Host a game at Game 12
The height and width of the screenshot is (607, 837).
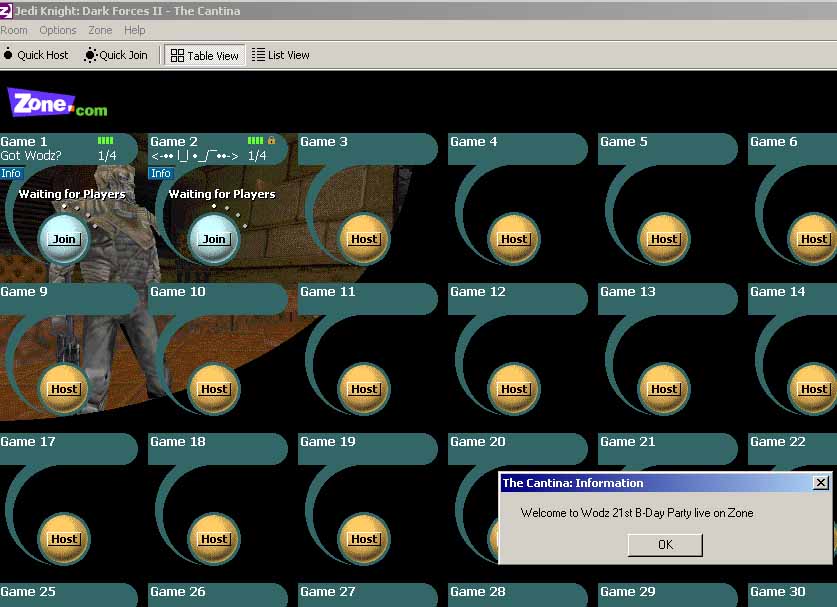coord(514,389)
